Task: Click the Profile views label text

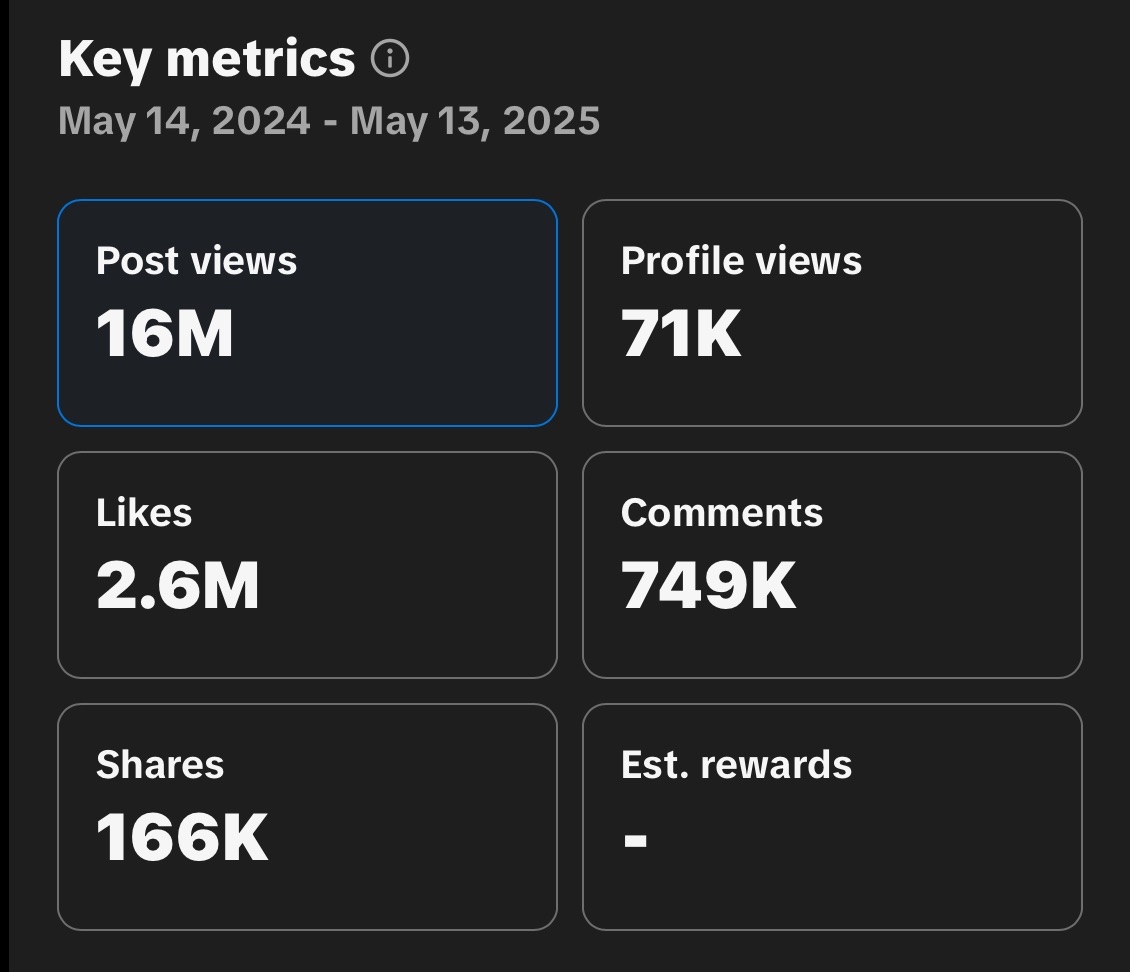Action: coord(741,261)
